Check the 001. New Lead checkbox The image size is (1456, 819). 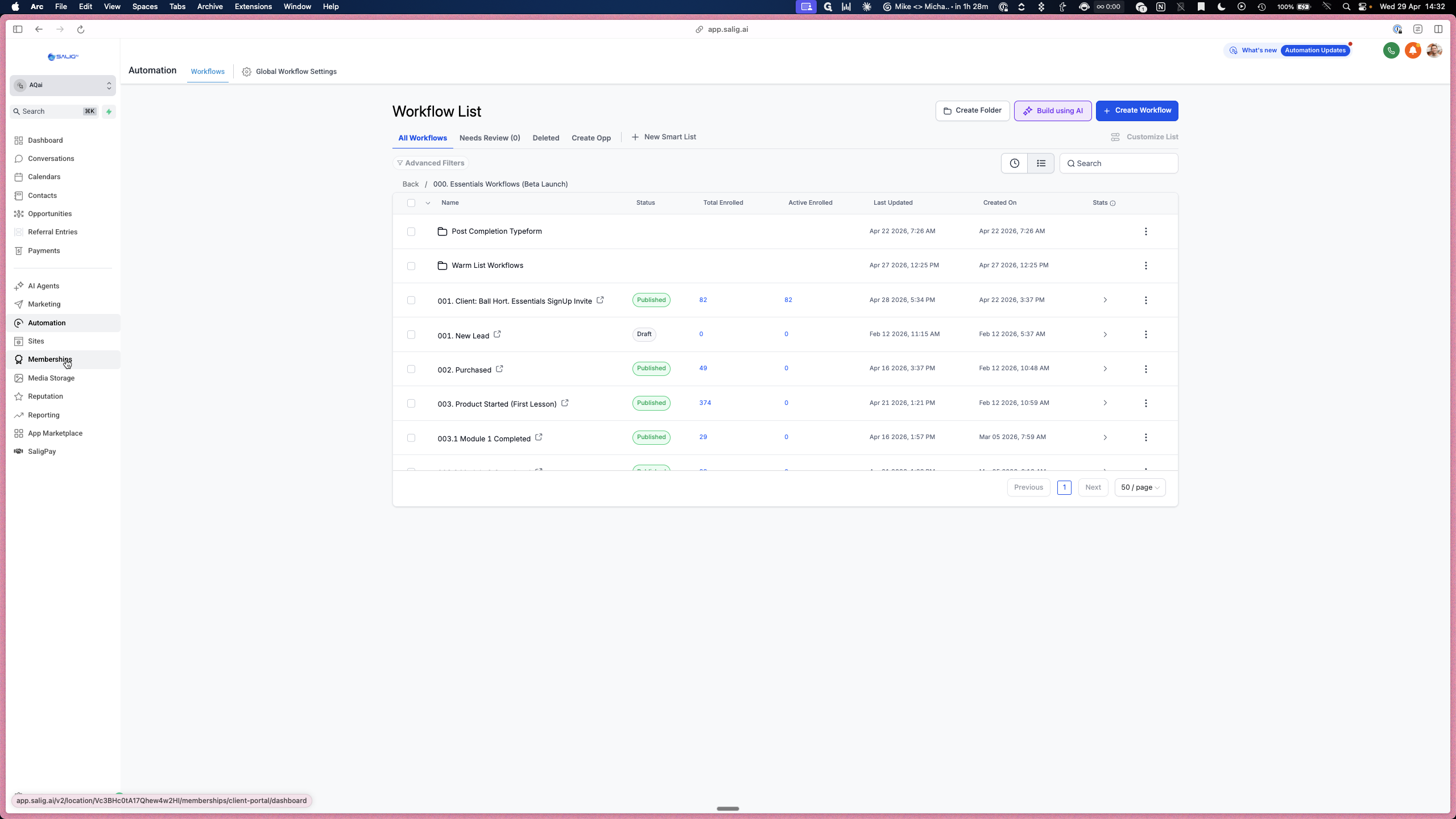click(411, 334)
